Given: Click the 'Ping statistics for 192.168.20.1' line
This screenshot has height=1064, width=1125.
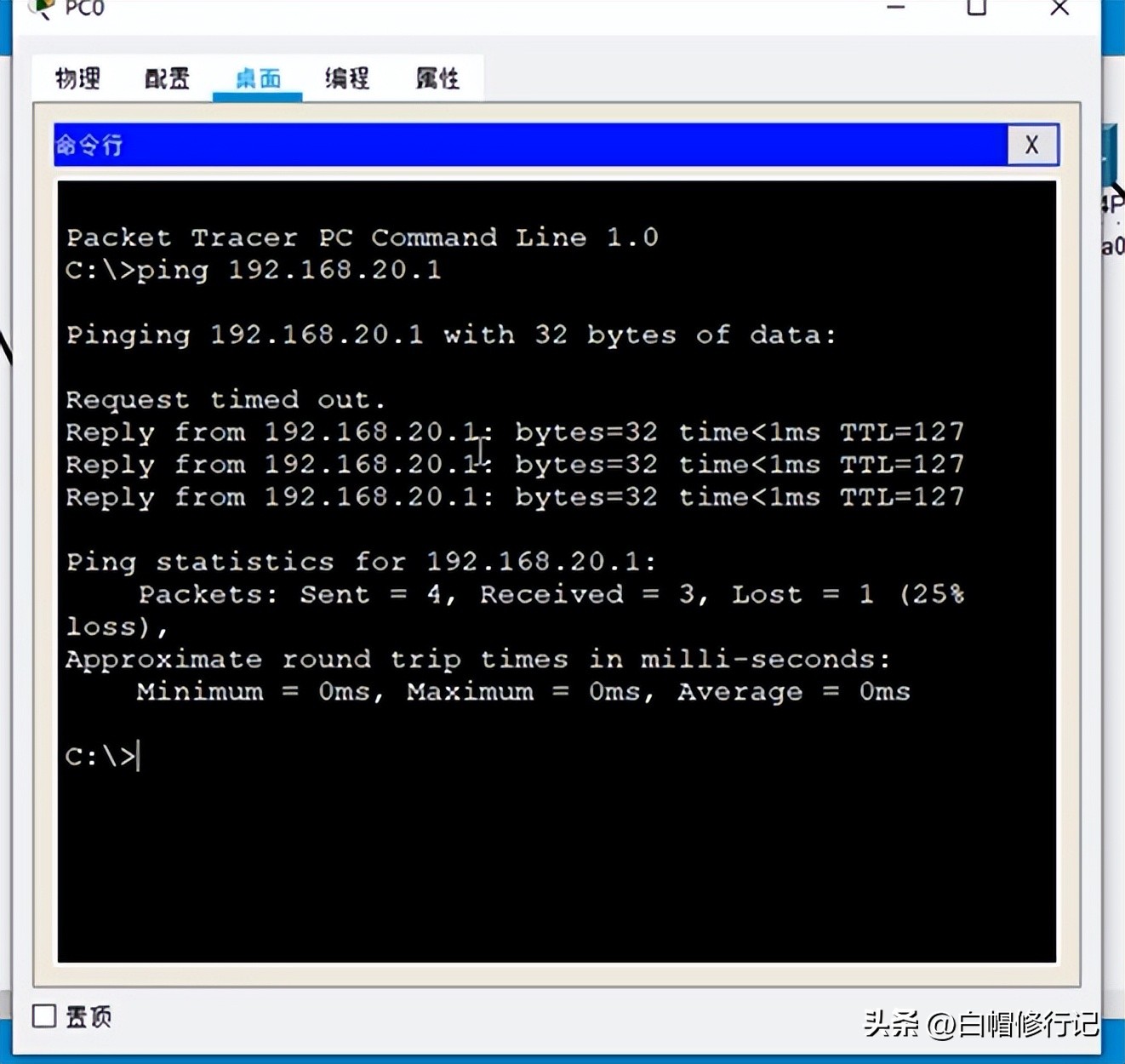Looking at the screenshot, I should tap(362, 561).
